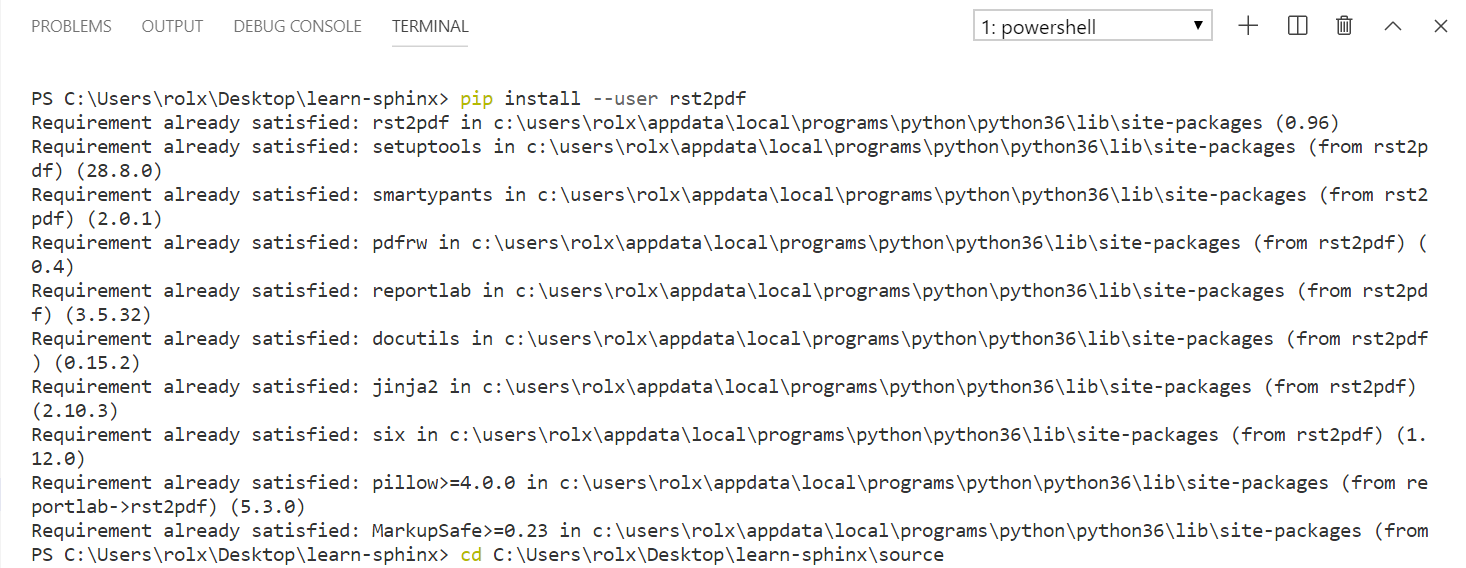Screen dimensions: 1466x568
Task: Show the DEBUG CONSOLE tab
Action: (297, 27)
